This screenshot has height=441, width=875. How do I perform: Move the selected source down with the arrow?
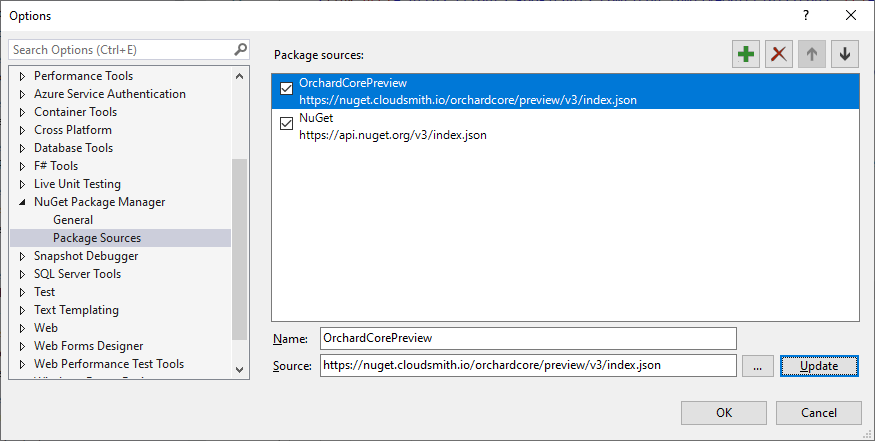pos(845,54)
